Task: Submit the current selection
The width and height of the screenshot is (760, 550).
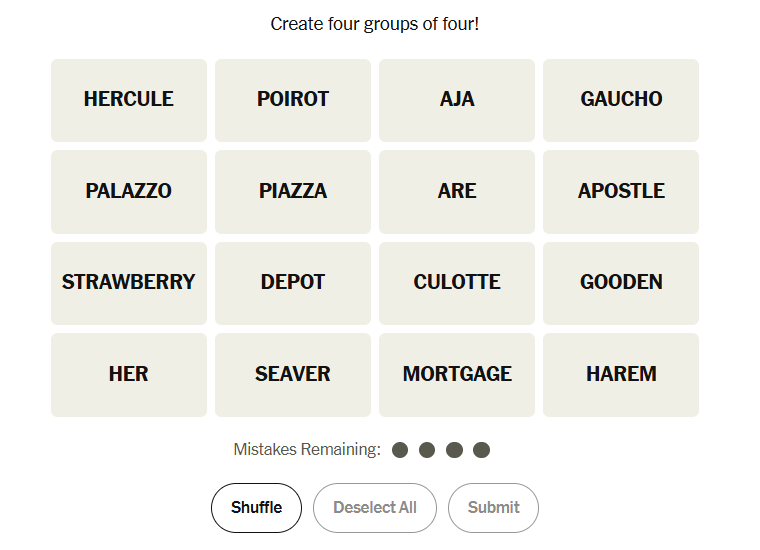Action: 493,508
